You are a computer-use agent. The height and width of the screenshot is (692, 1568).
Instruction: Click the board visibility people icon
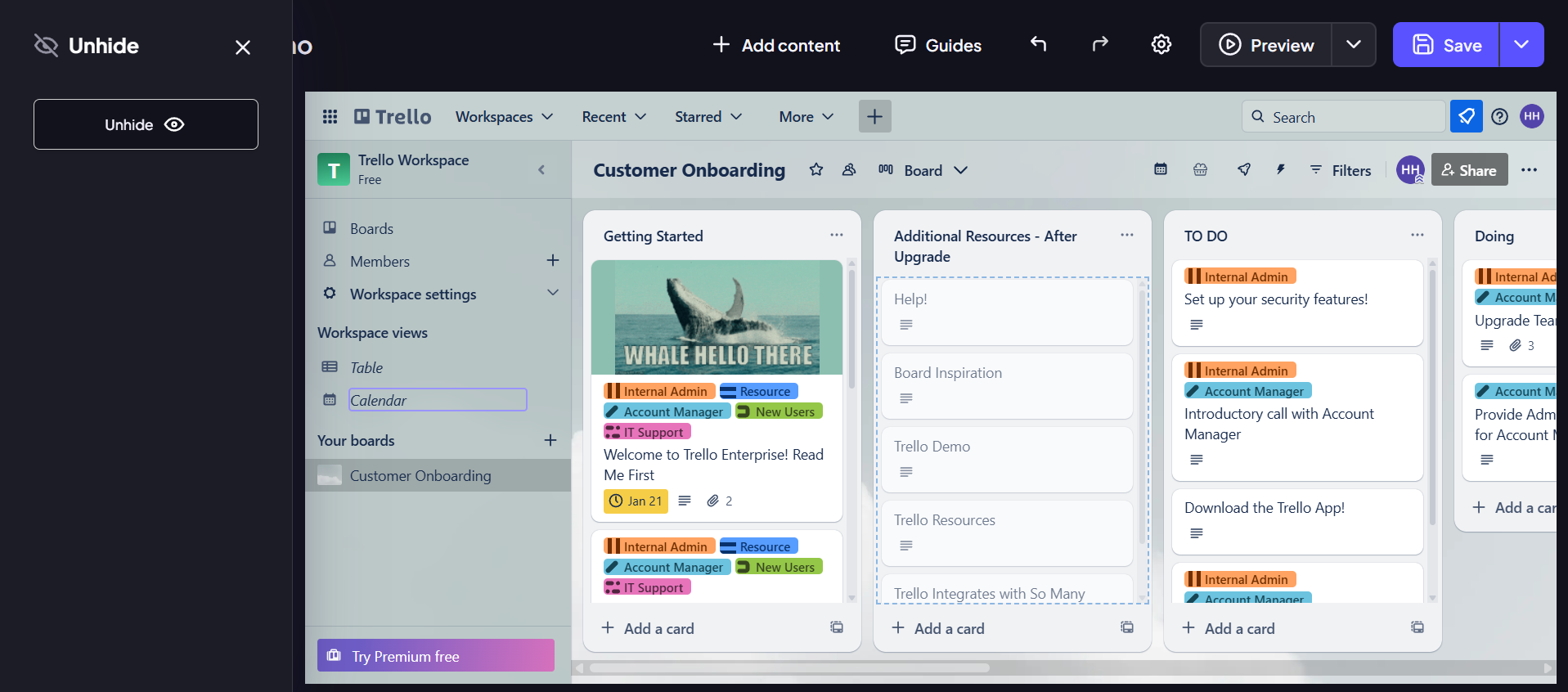pos(849,169)
